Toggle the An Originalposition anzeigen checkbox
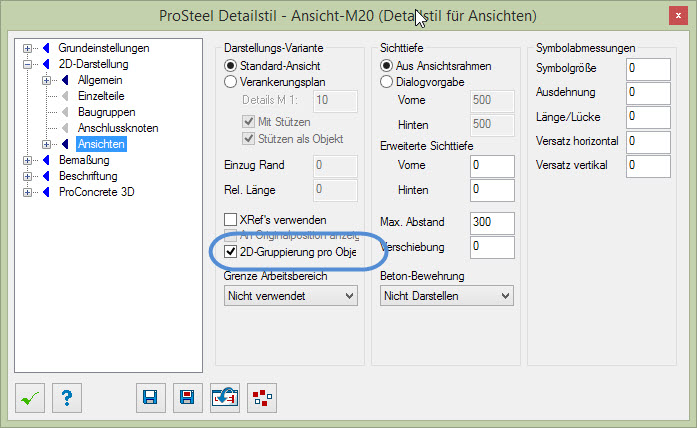 point(230,236)
